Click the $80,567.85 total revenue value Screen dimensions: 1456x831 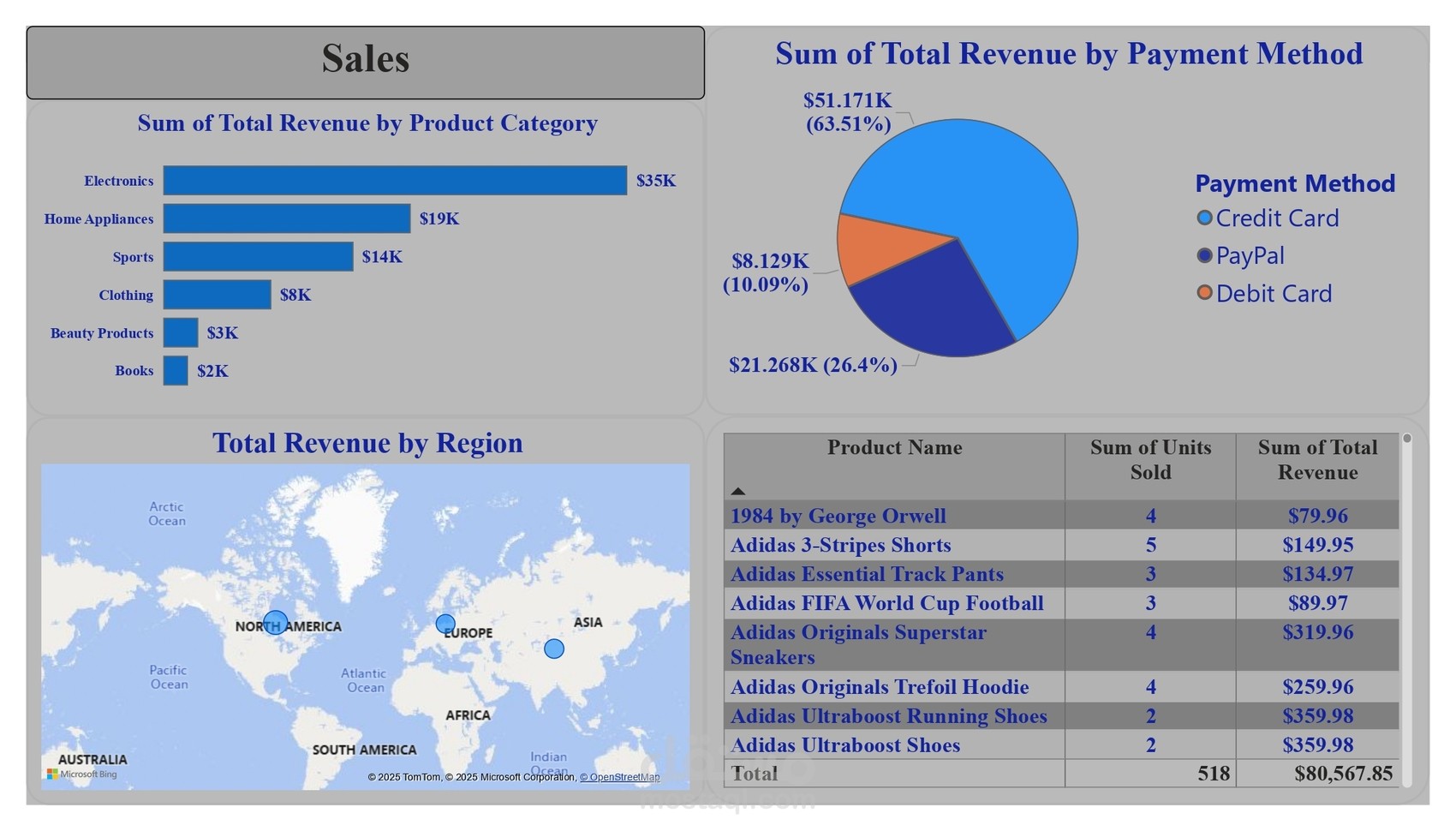[1343, 774]
